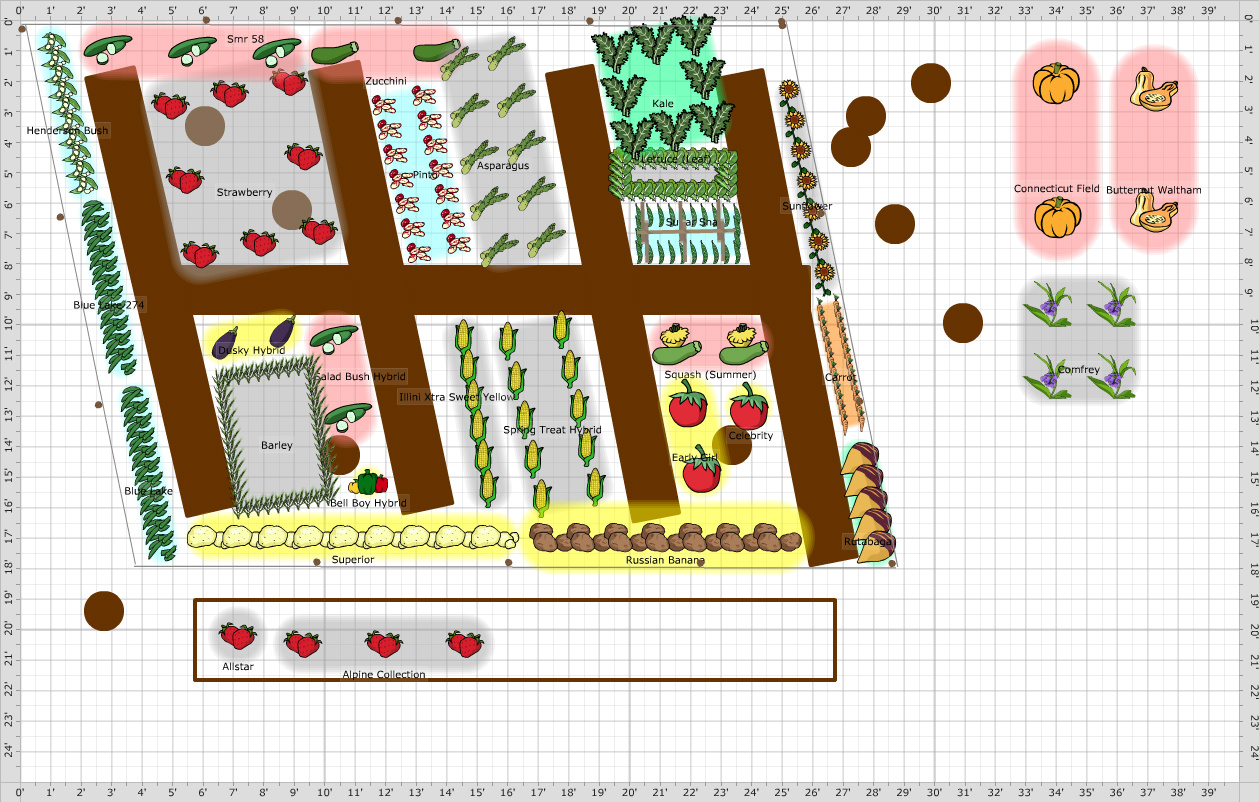The image size is (1259, 802).
Task: Select the lower Butternut Waltham squash icon
Action: (x=1153, y=211)
